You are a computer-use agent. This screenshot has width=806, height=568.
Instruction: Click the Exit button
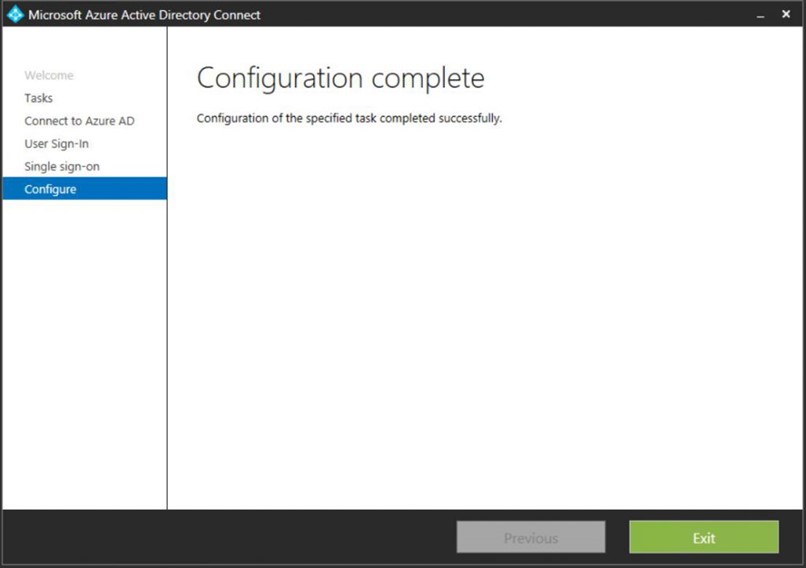[x=704, y=537]
